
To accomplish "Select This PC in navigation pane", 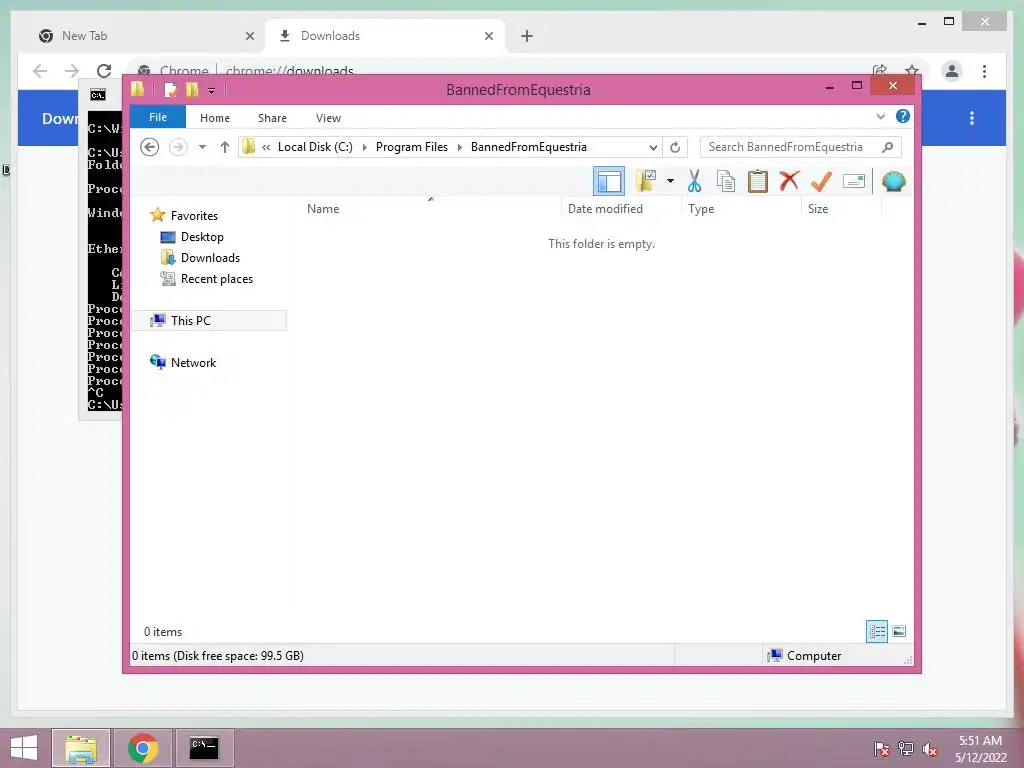I will click(x=209, y=320).
